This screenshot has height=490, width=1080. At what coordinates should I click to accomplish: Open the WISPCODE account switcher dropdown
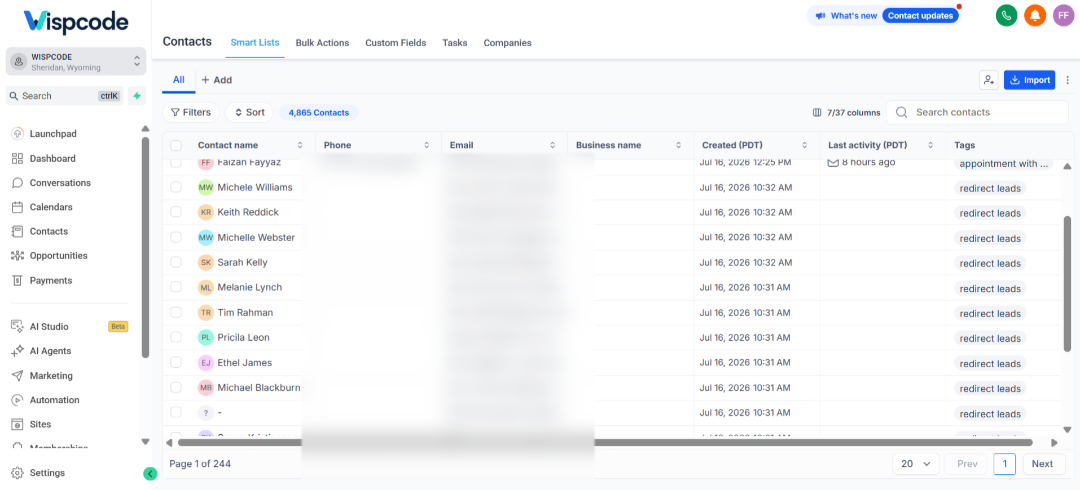click(76, 61)
